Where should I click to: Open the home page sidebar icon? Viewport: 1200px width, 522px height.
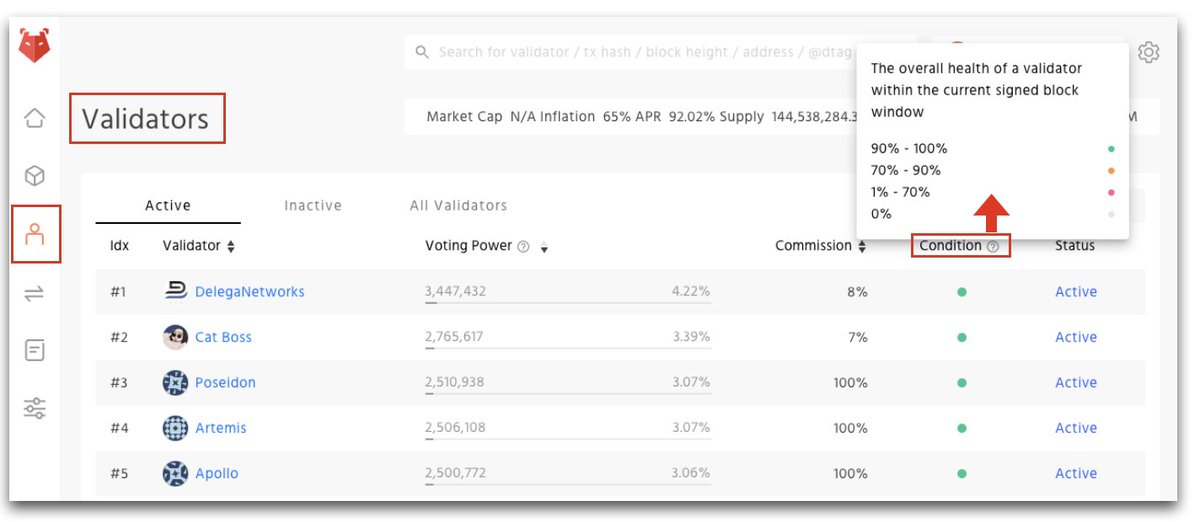34,118
